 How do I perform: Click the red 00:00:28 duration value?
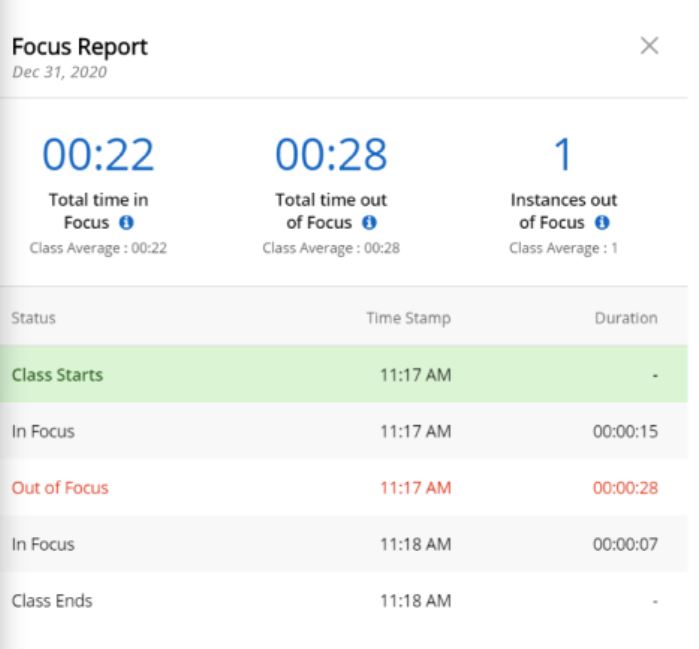pos(626,489)
